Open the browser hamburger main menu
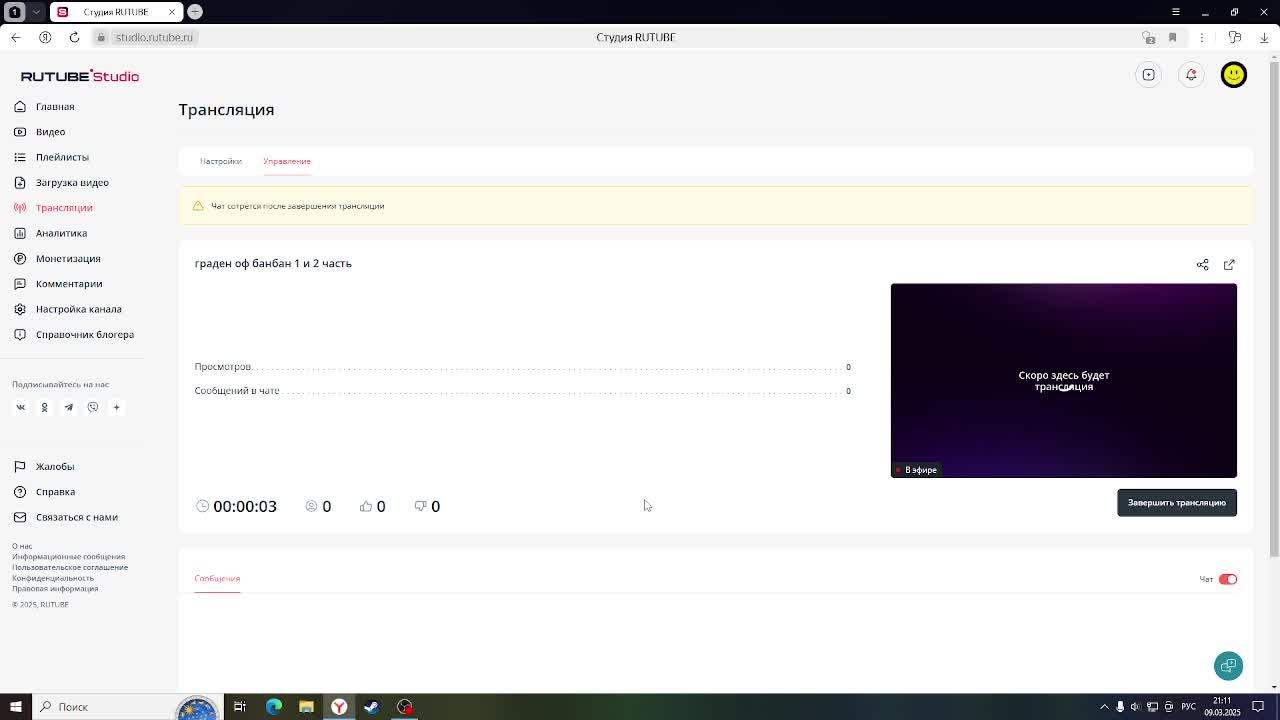1280x720 pixels. (1176, 12)
